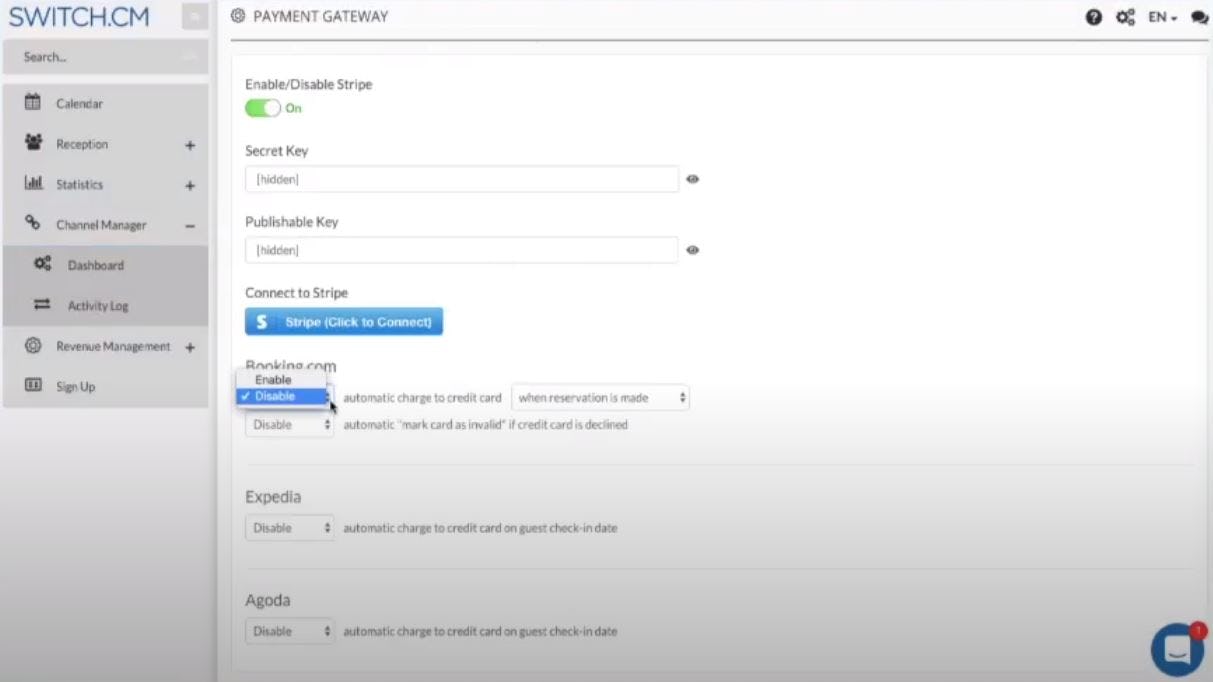This screenshot has width=1213, height=682.
Task: Open the Intercom messenger bubble
Action: tap(1176, 650)
